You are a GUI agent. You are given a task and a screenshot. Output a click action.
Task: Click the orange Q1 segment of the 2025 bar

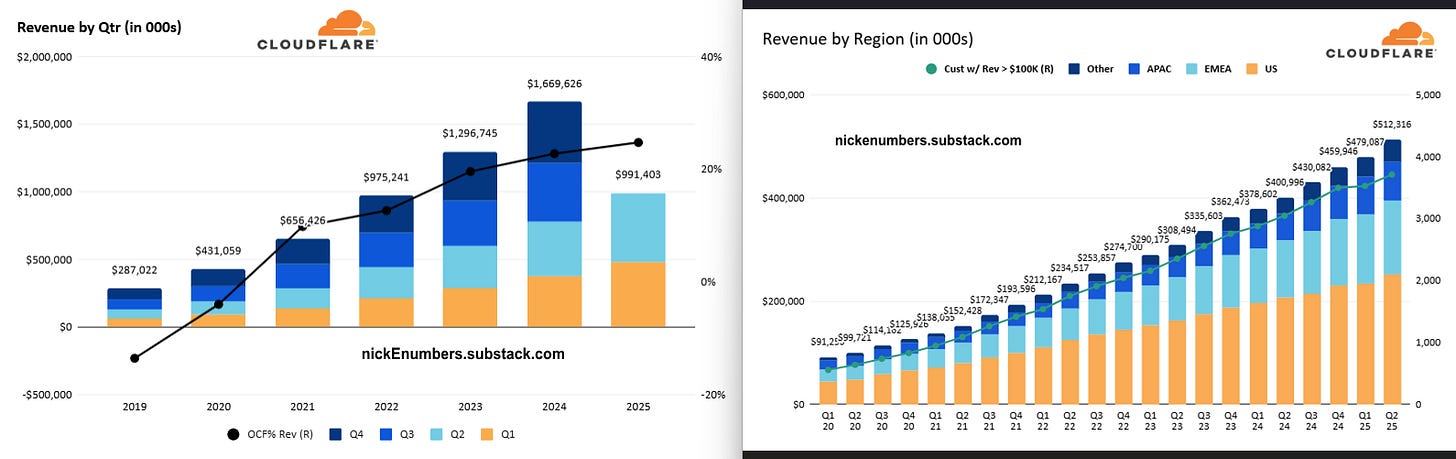coord(640,294)
